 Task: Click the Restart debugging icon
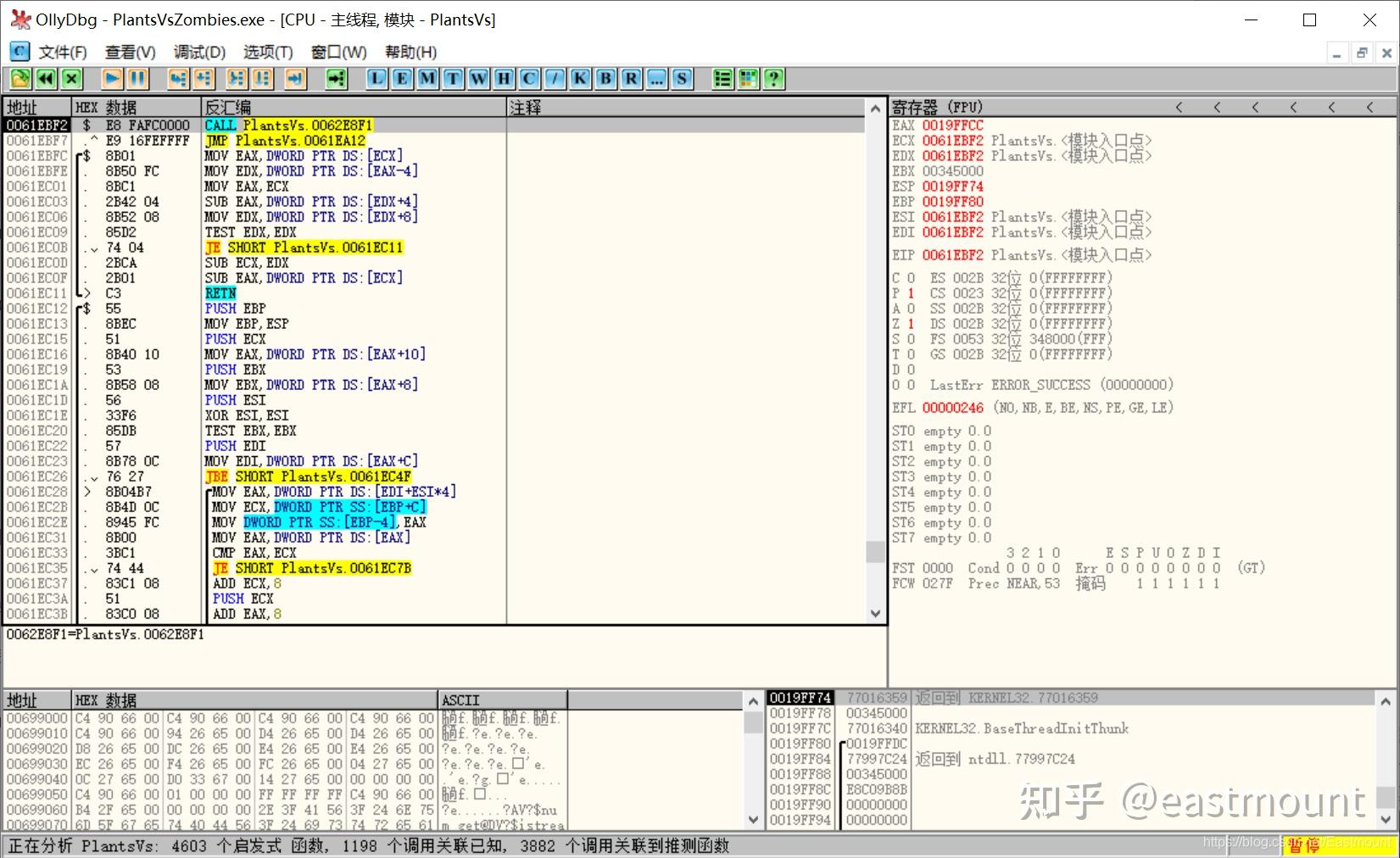coord(46,78)
